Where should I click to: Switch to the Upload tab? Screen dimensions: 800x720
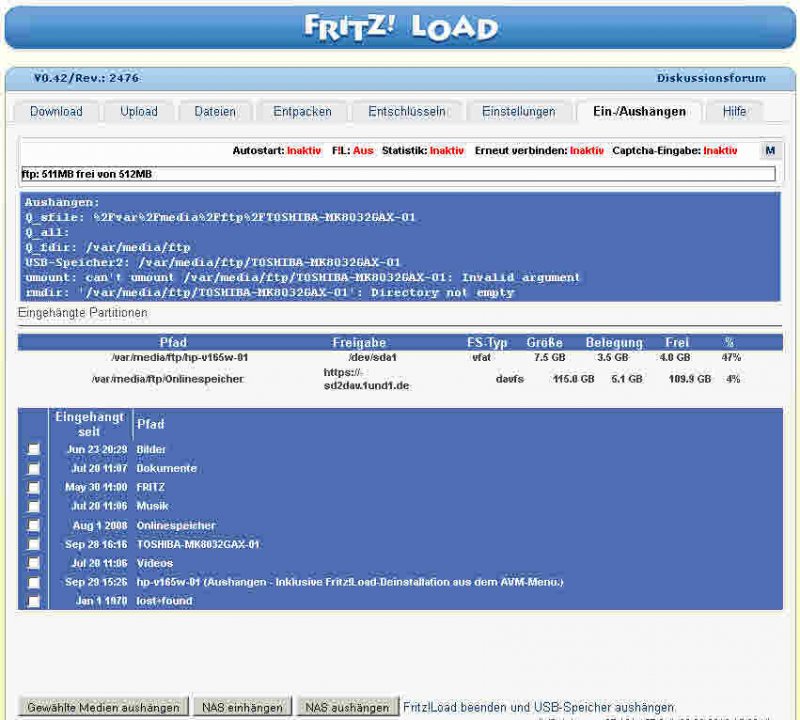click(x=139, y=111)
